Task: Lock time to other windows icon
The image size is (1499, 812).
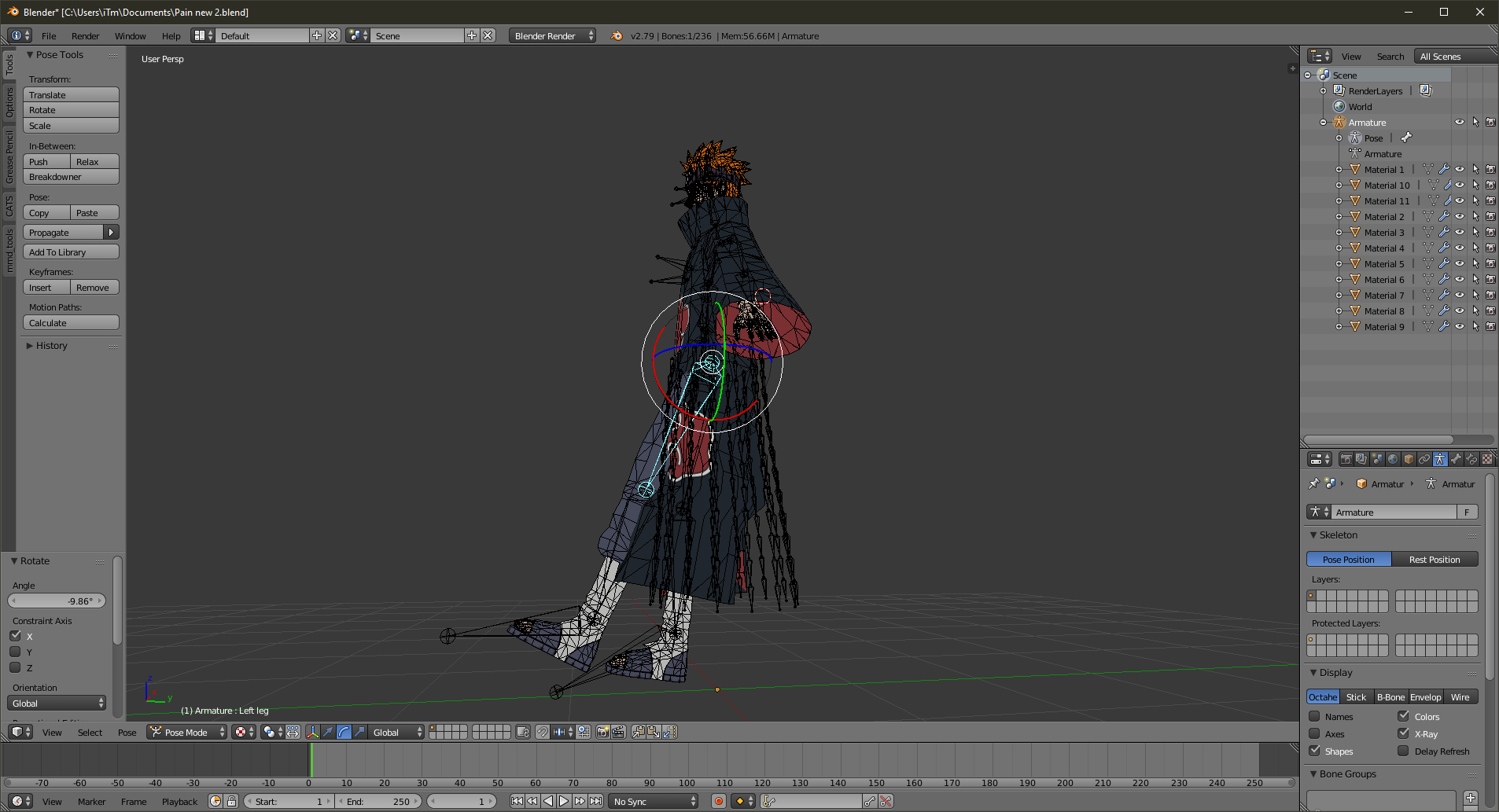Action: tap(231, 802)
